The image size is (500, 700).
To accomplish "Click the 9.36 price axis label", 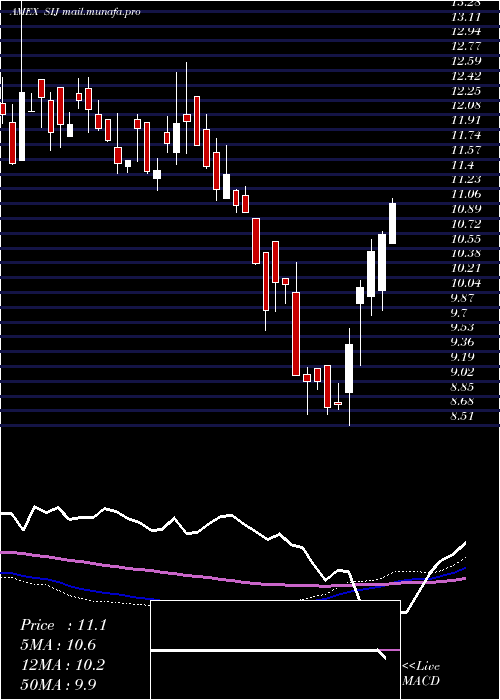I will (x=464, y=342).
